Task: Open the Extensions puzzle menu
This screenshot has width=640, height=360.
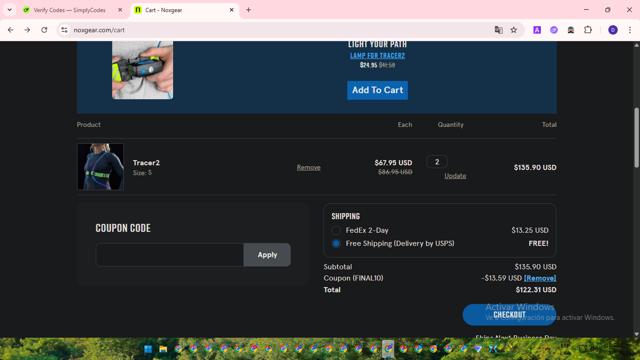Action: 588,30
